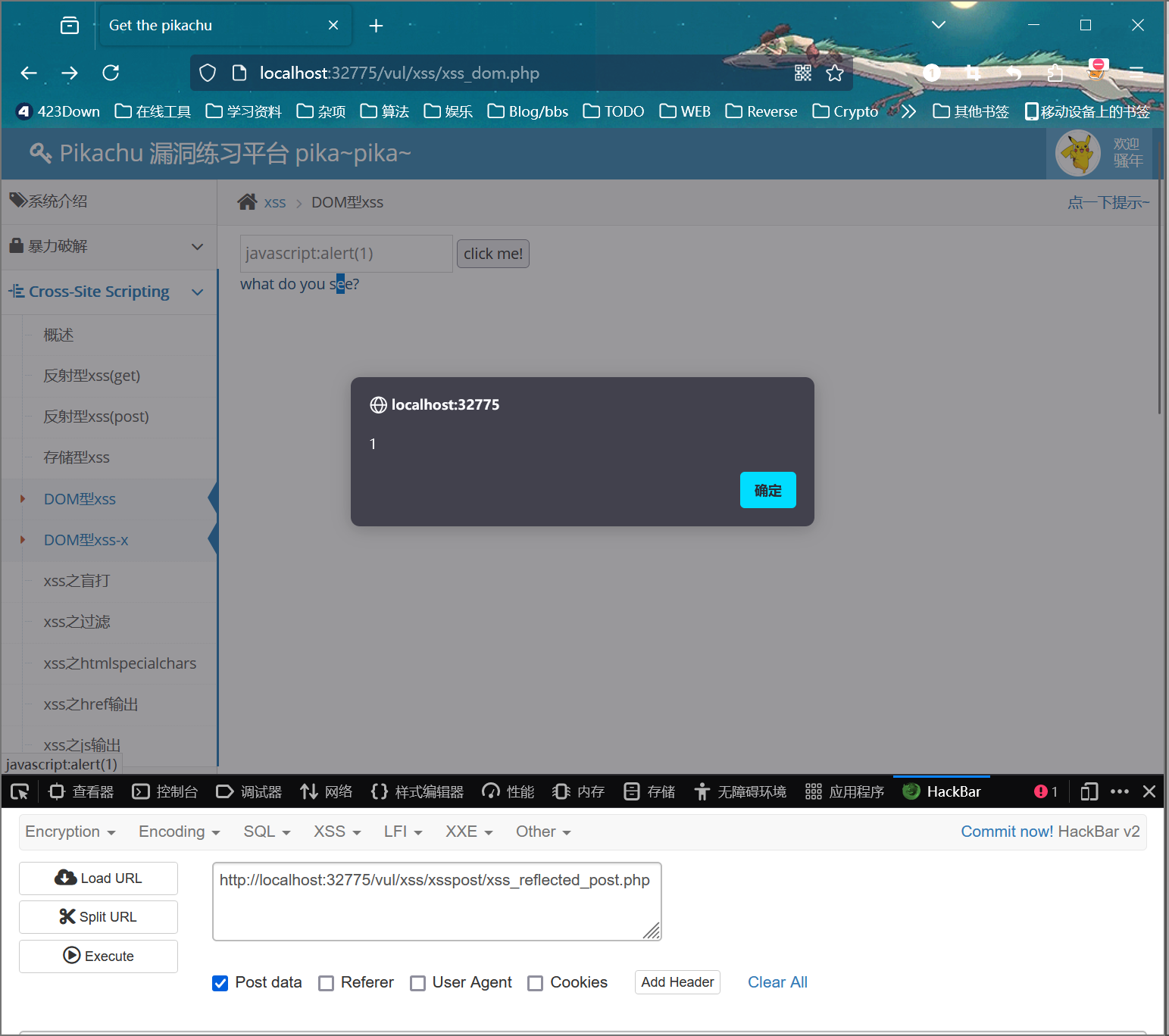1169x1036 pixels.
Task: Click the home icon in breadcrumb
Action: tap(247, 202)
